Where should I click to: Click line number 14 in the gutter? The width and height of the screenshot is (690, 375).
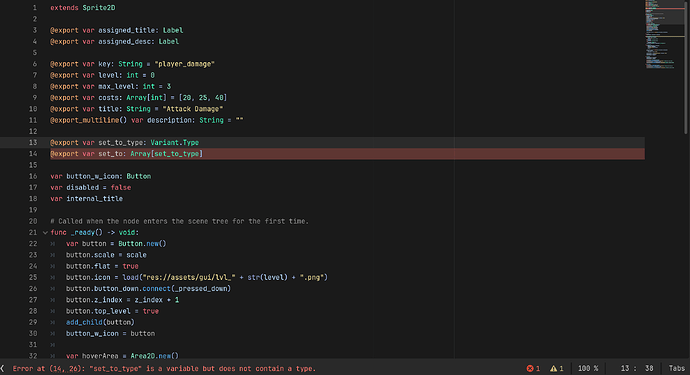click(x=33, y=154)
